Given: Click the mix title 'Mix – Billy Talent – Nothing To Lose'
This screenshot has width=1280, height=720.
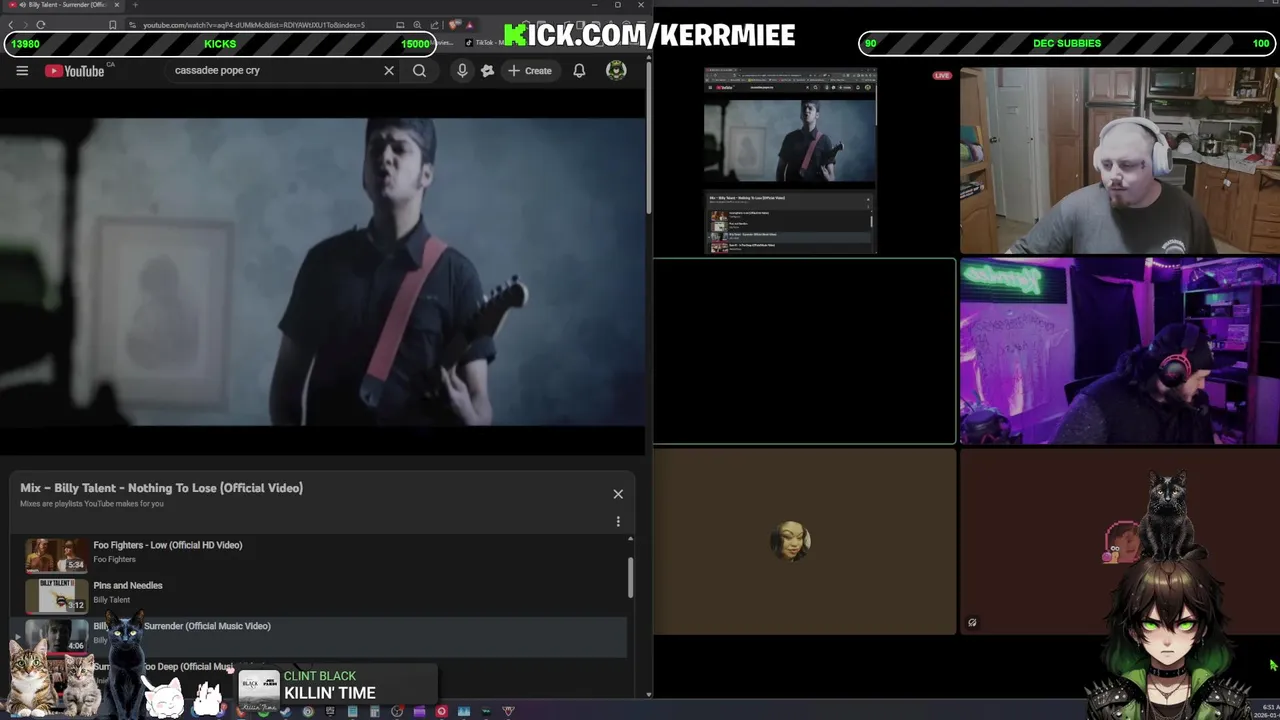Looking at the screenshot, I should click(161, 488).
